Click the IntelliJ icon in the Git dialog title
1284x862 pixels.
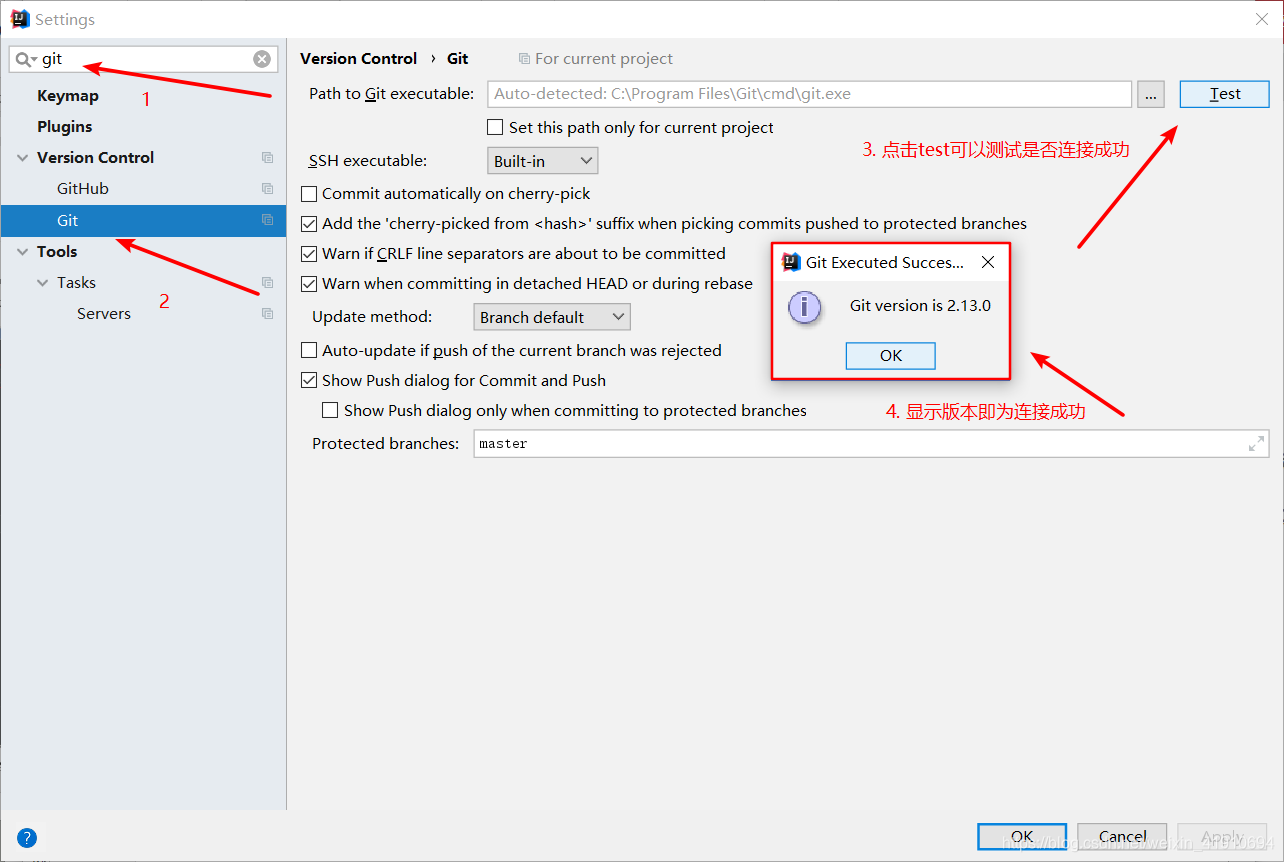[791, 262]
